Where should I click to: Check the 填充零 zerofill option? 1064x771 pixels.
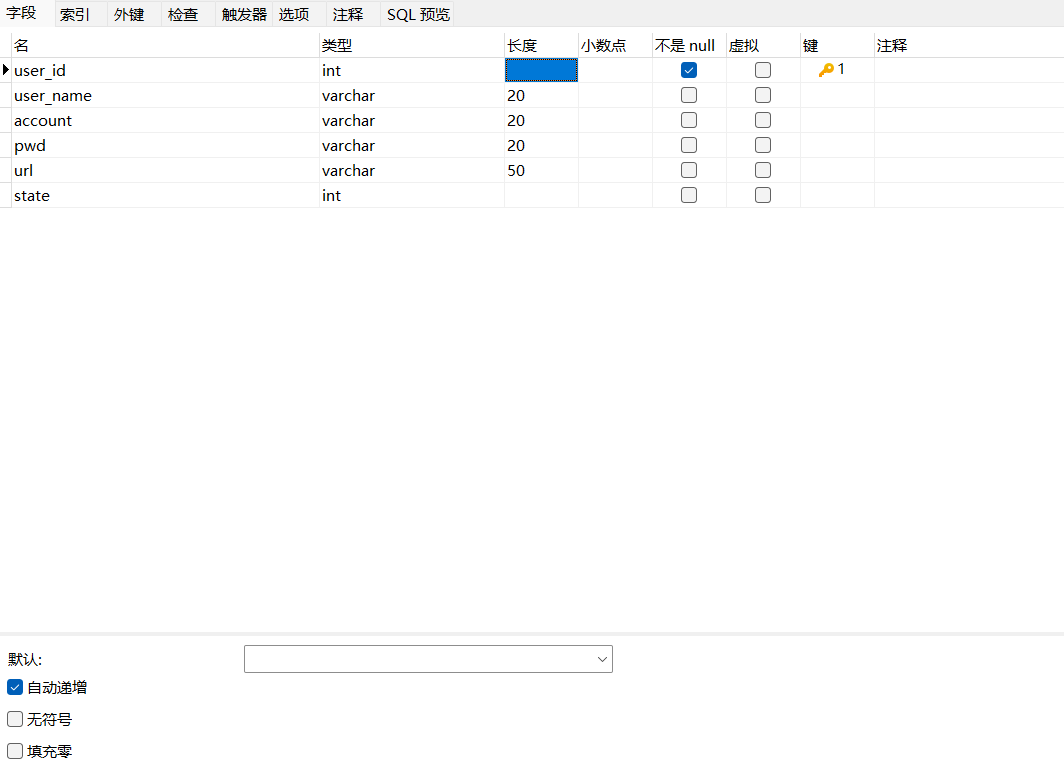(15, 751)
